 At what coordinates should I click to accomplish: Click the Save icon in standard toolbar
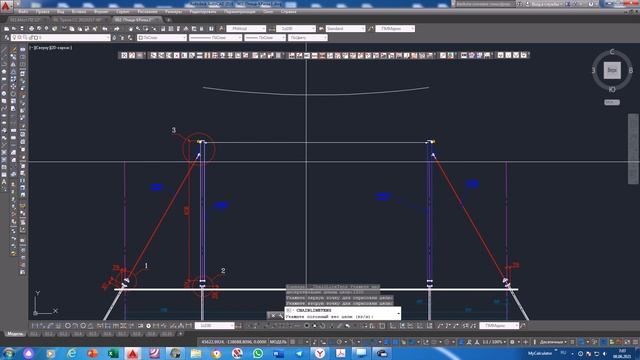click(x=22, y=29)
